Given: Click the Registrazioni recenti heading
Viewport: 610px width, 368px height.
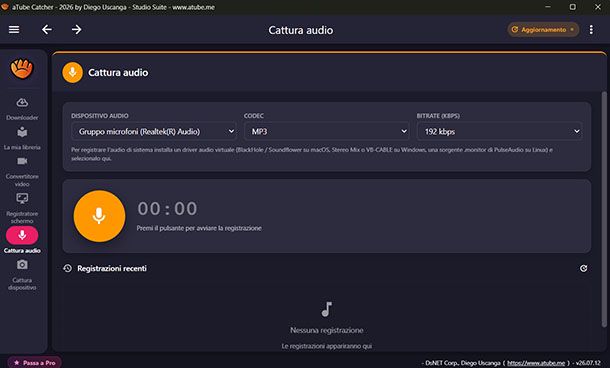Looking at the screenshot, I should 112,268.
